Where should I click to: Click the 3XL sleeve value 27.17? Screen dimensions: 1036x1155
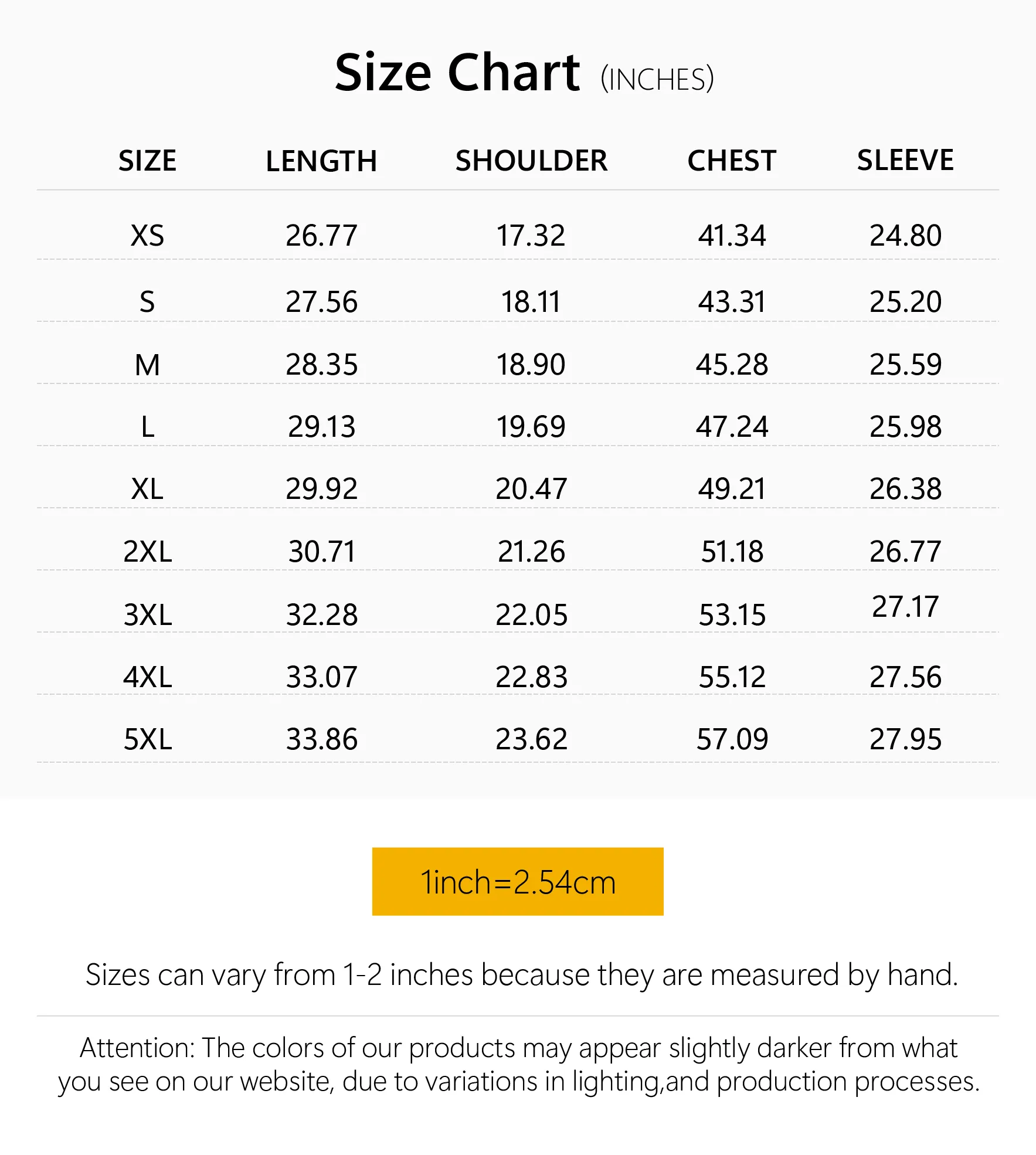[x=905, y=606]
